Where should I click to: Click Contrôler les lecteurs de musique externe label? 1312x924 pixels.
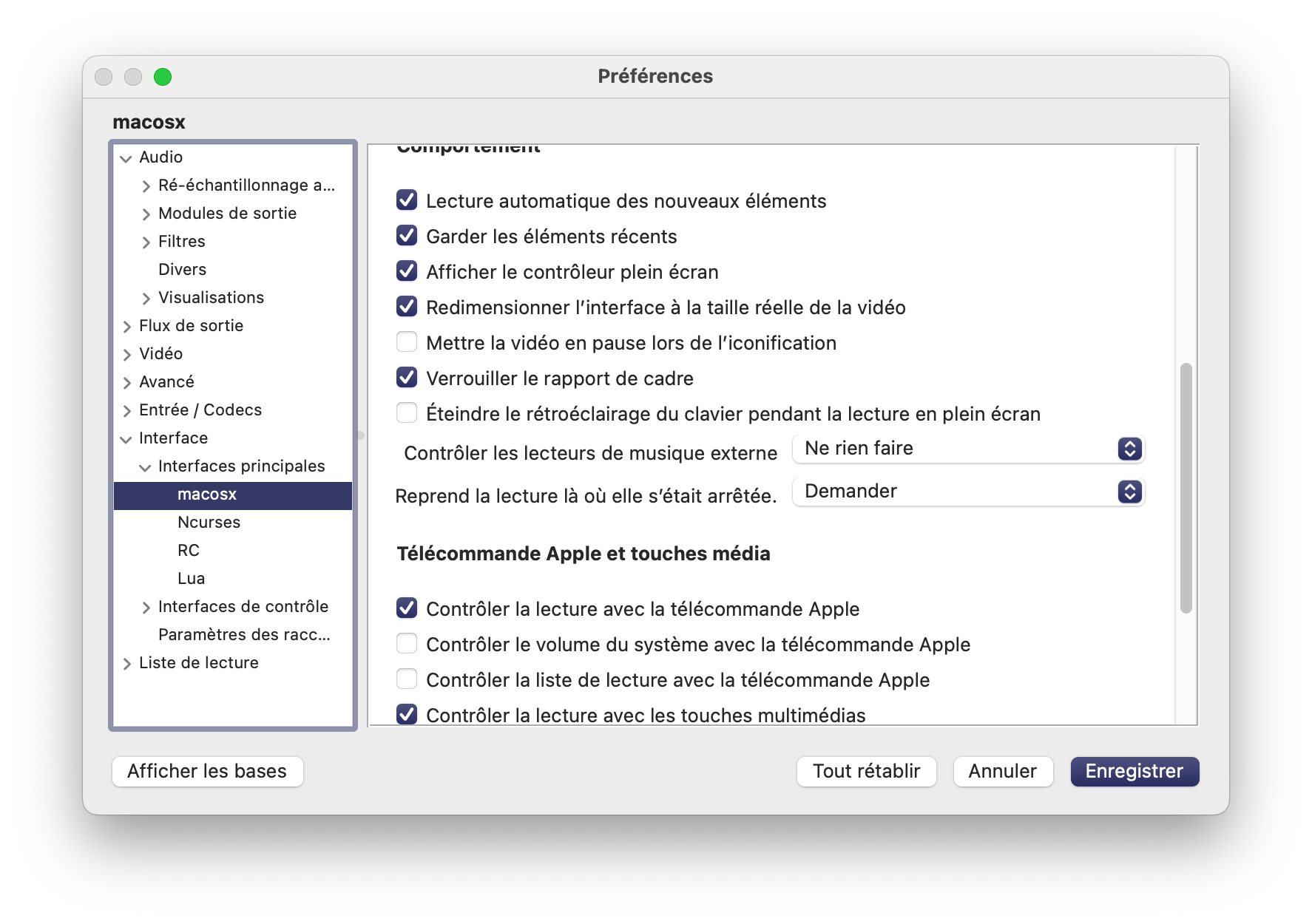tap(590, 453)
